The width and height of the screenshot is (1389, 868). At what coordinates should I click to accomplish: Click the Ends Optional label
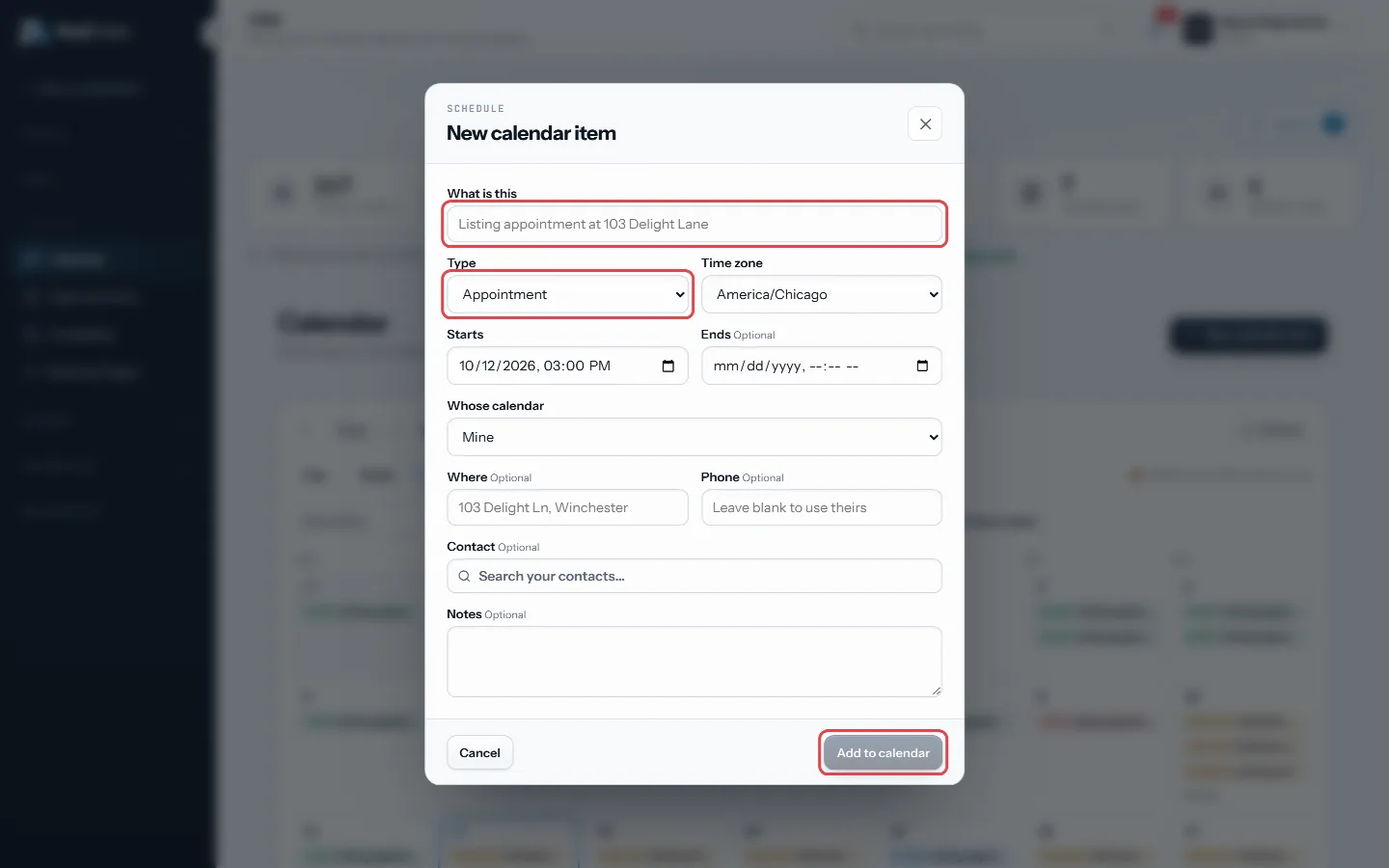click(x=738, y=334)
